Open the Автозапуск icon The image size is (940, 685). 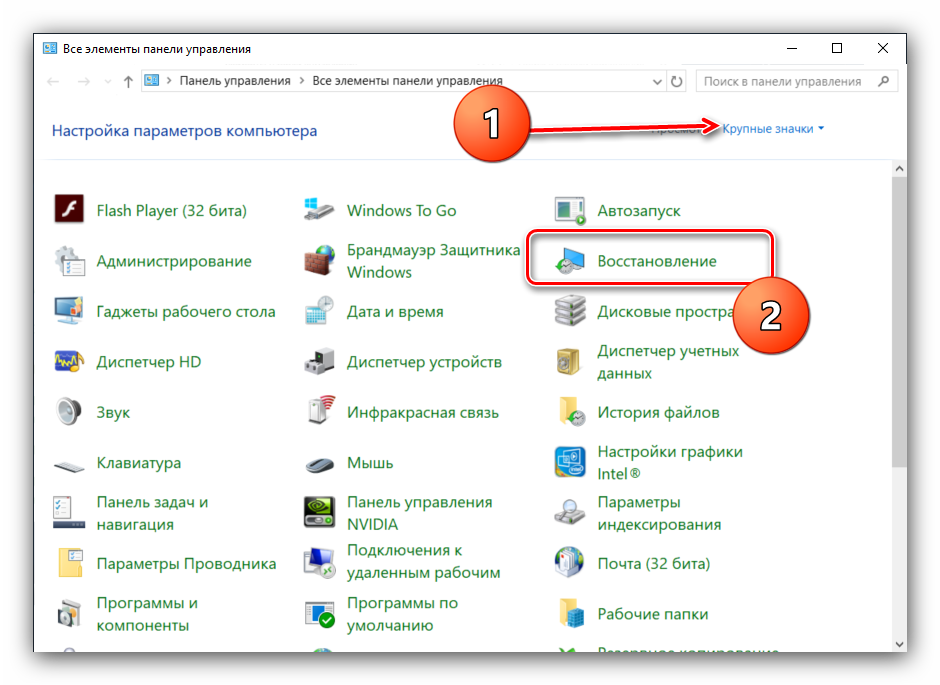point(570,210)
